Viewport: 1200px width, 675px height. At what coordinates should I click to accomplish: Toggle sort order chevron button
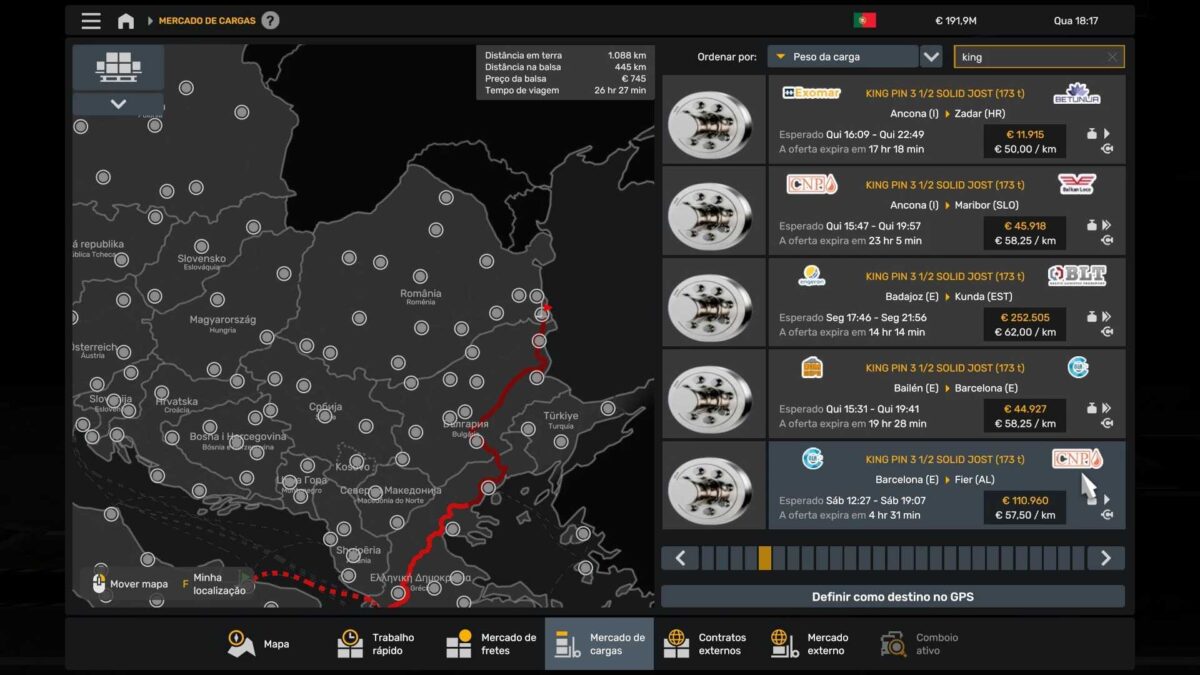pos(931,57)
